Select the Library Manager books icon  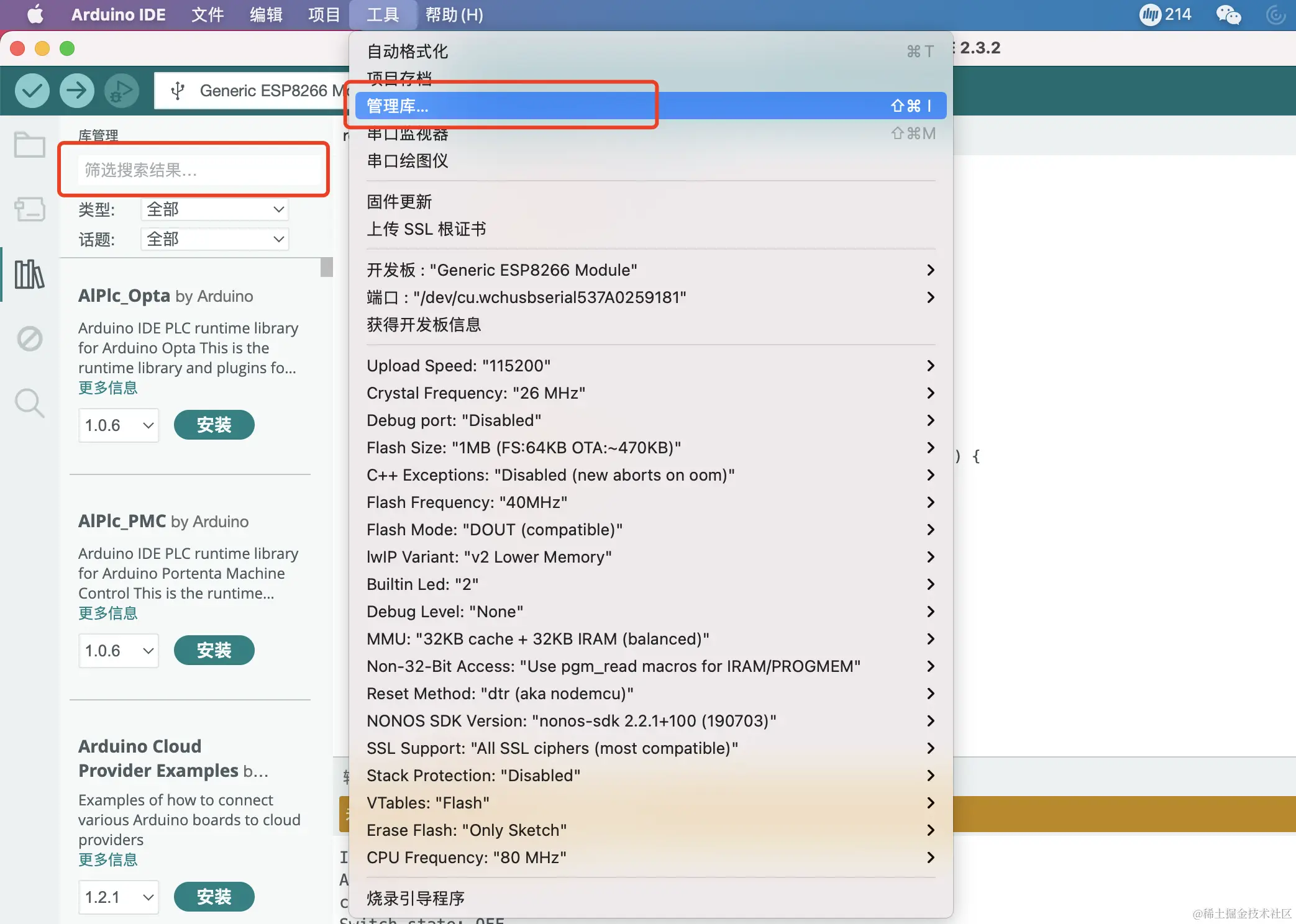click(x=29, y=274)
